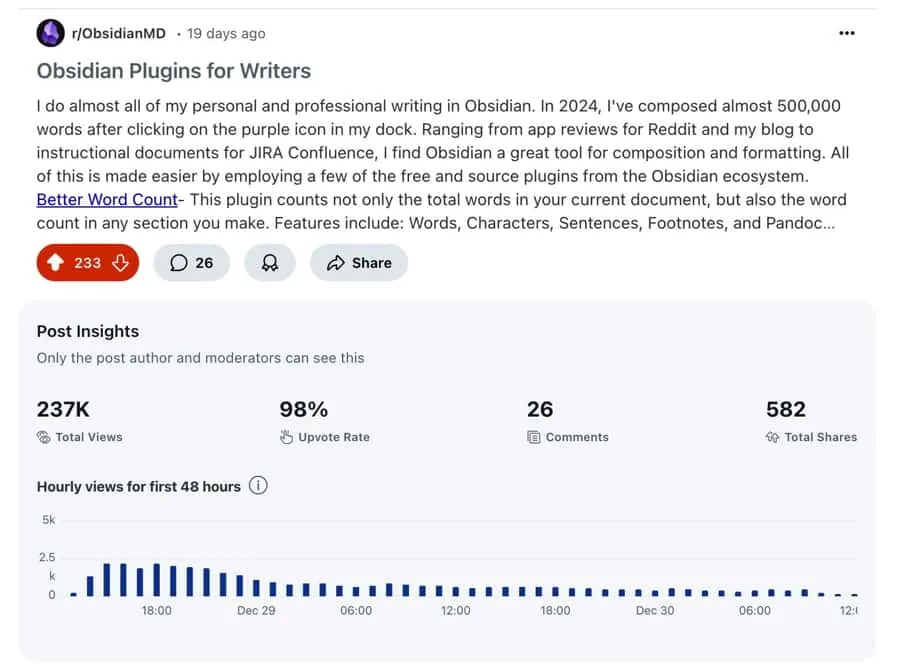
Task: Open the r/ObsidianMD subreddit avatar
Action: point(51,33)
